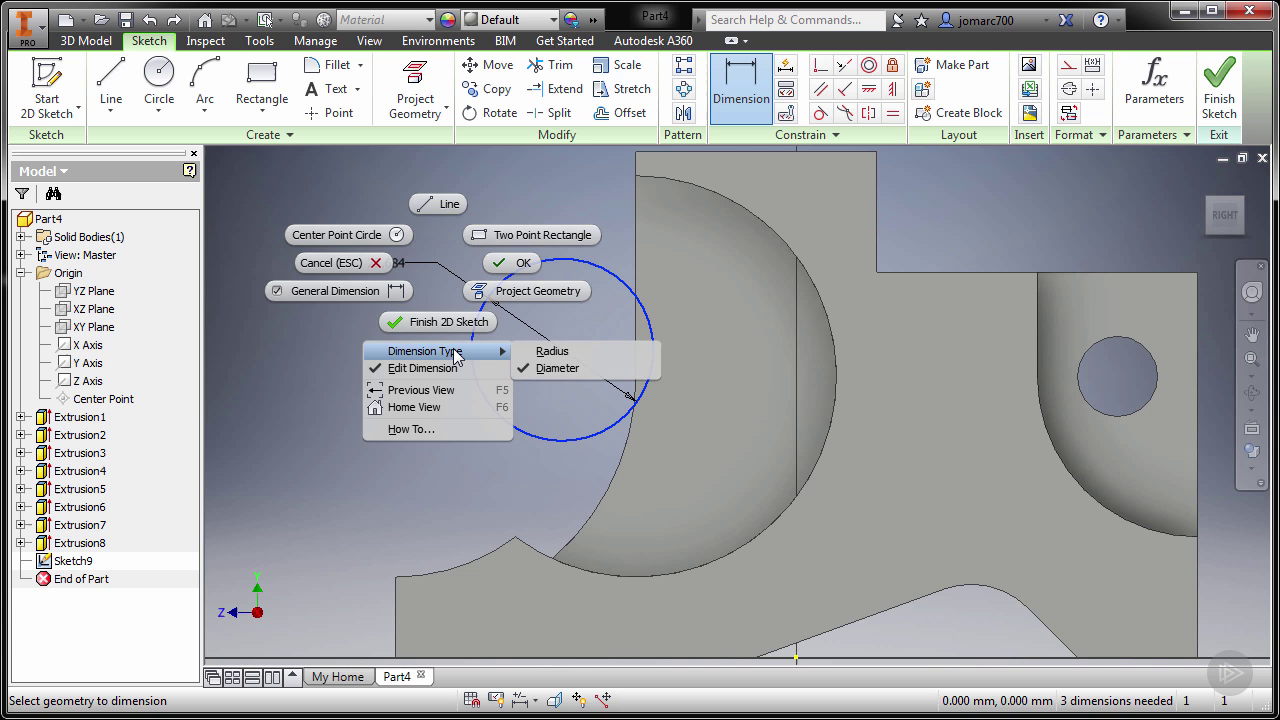
Task: Click Two Point Rectangle in marking menu
Action: click(x=532, y=235)
